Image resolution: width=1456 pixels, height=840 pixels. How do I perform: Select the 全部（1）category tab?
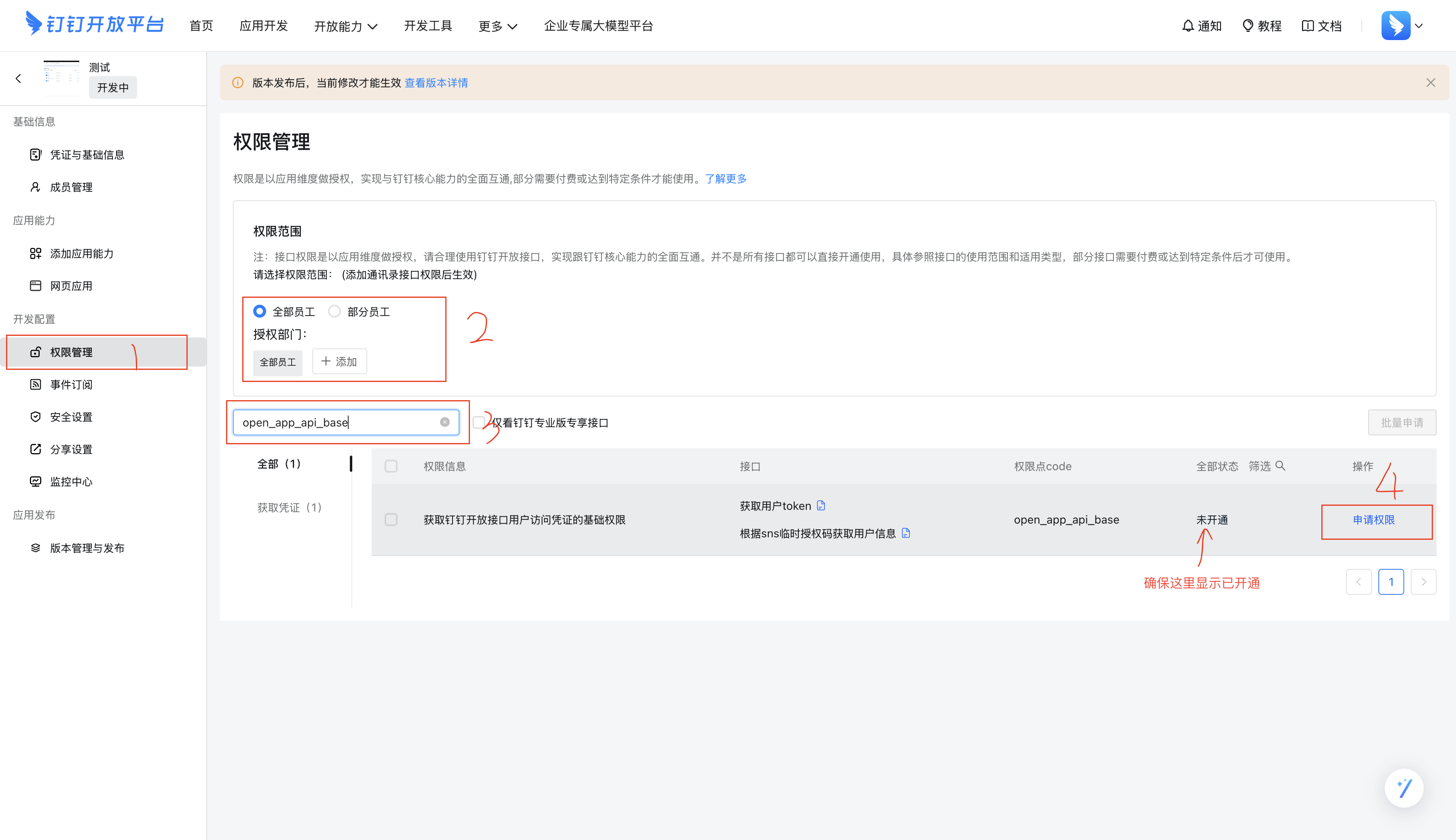pyautogui.click(x=279, y=464)
